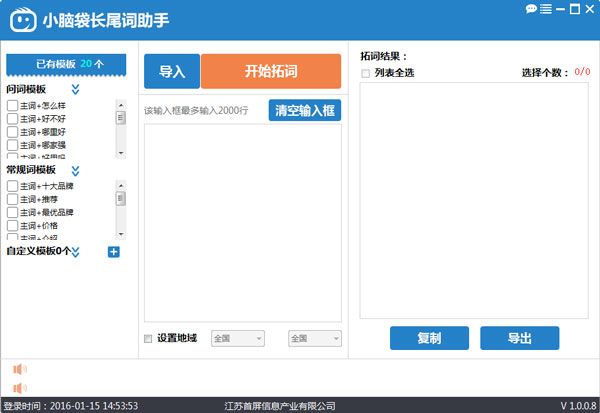Click the 导入 import button
This screenshot has height=413, width=600.
click(172, 71)
